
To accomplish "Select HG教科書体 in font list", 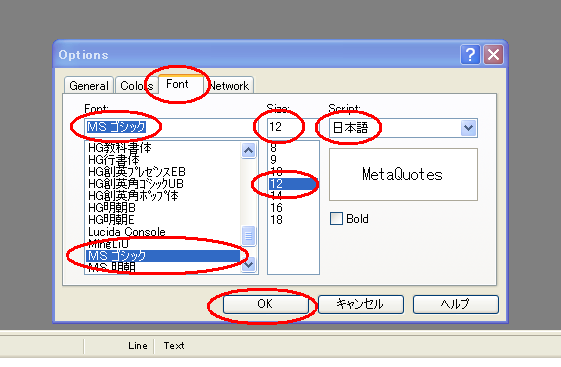I will tap(163, 147).
